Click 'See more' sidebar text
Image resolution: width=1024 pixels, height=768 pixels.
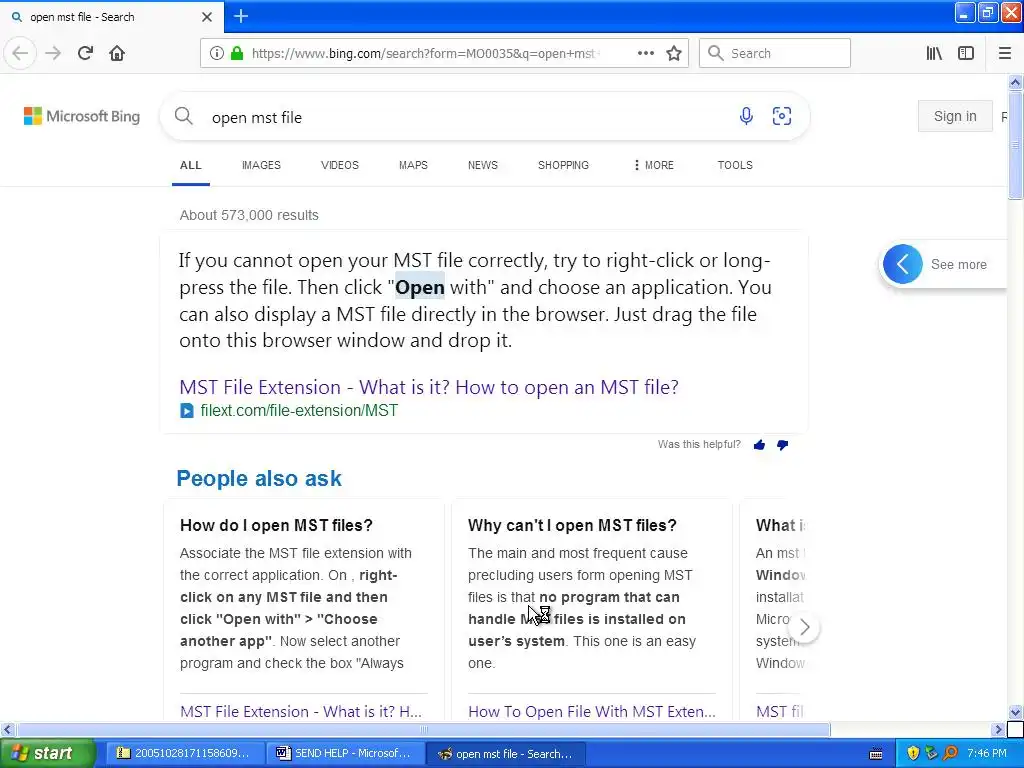958,264
